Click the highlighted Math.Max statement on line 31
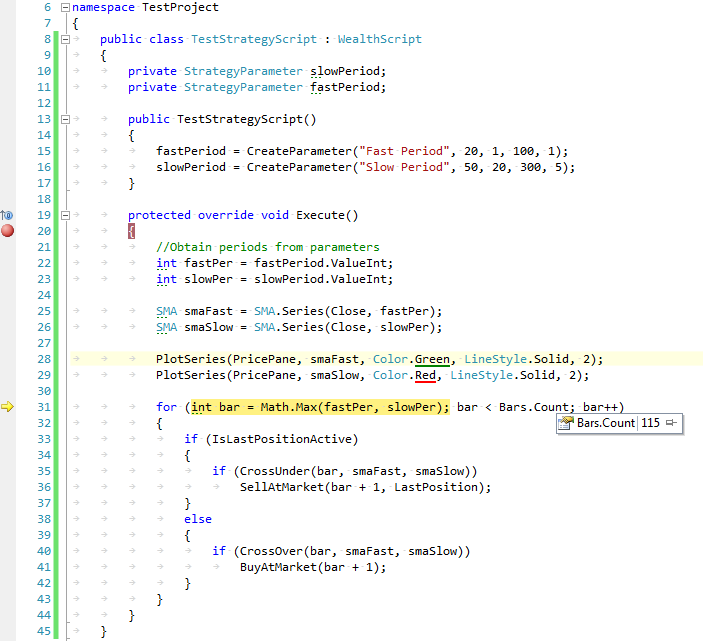 tap(320, 407)
